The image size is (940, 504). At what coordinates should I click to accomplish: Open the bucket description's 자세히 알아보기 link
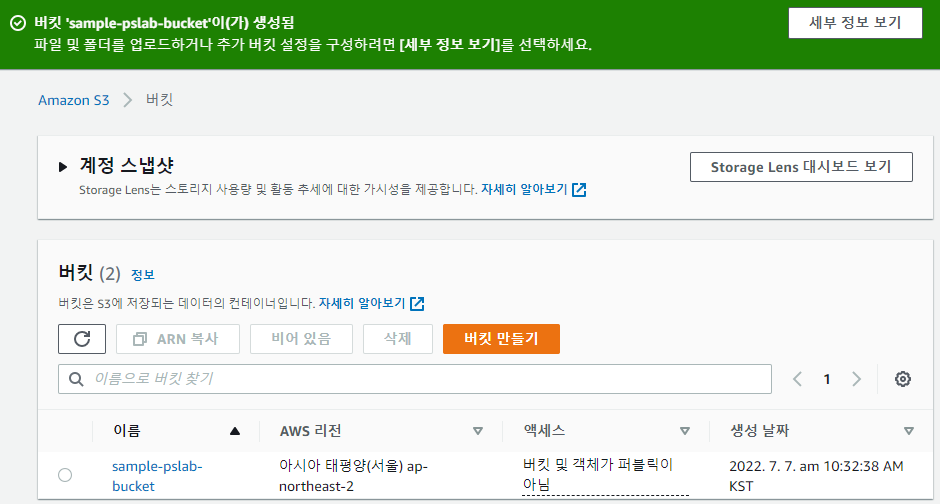point(362,303)
